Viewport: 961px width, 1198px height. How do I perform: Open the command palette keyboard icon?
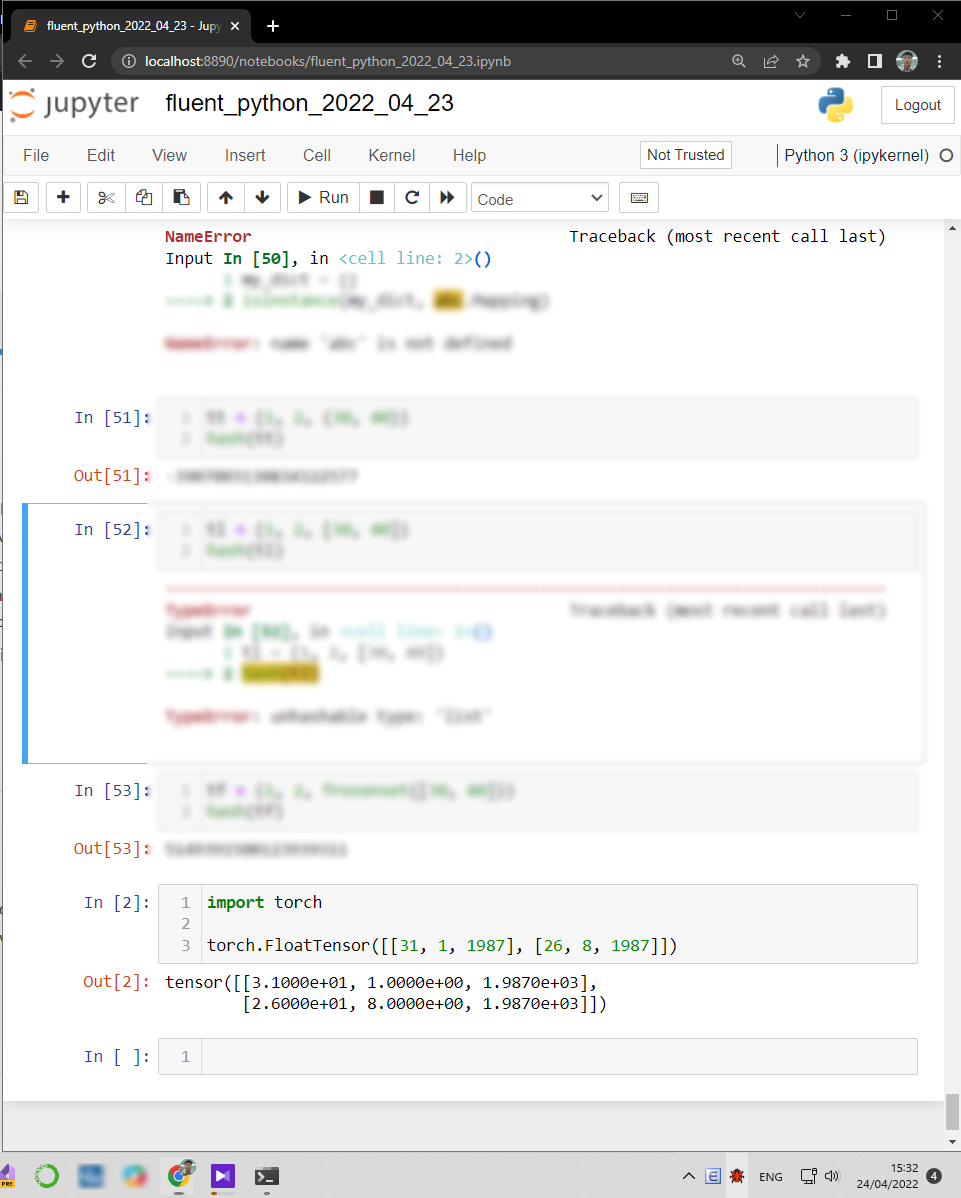tap(639, 198)
